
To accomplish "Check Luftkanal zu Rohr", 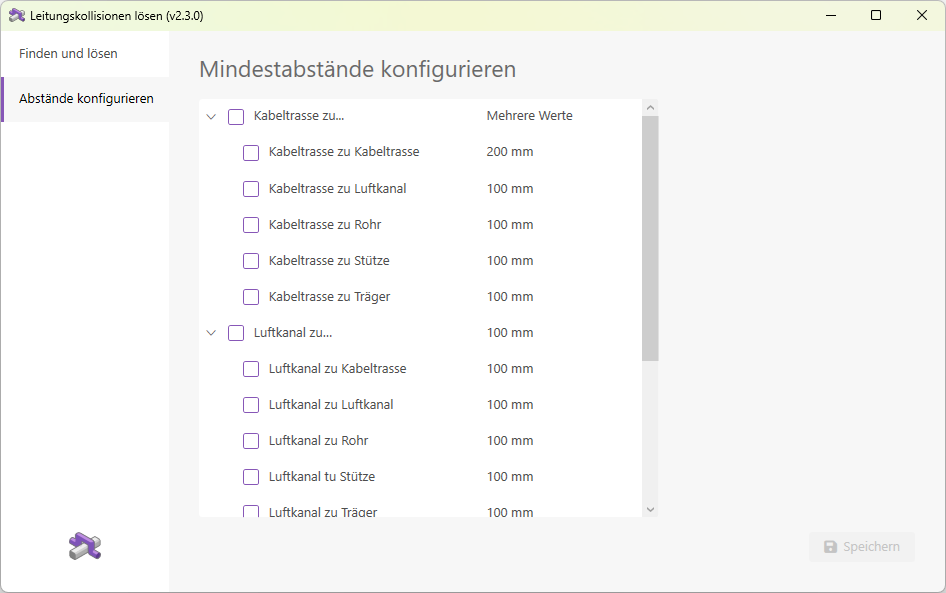I will (250, 440).
